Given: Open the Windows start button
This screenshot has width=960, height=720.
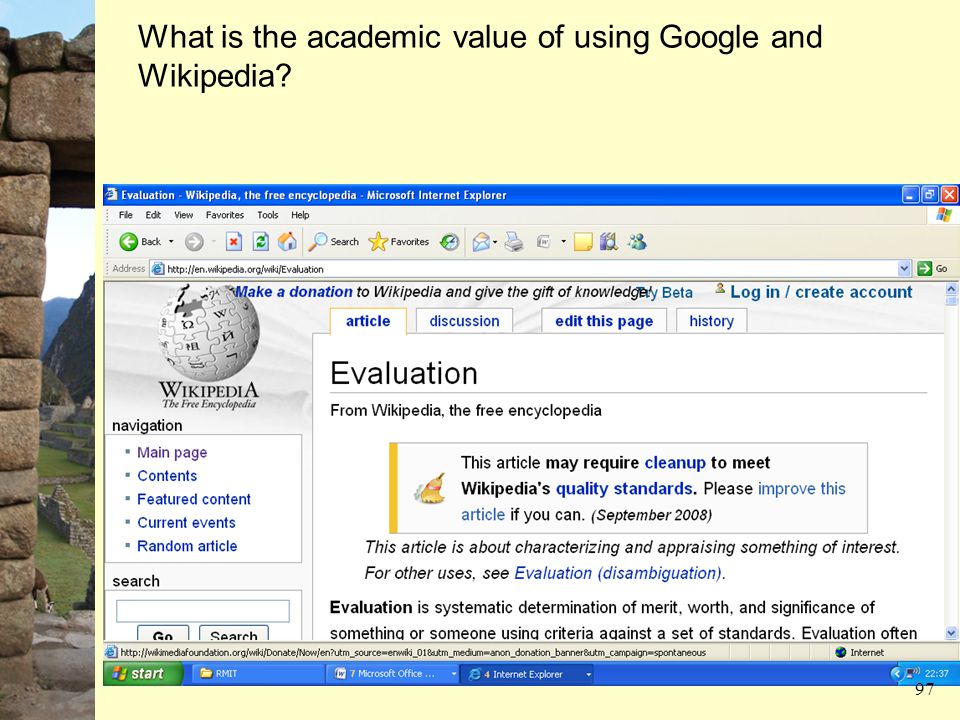Looking at the screenshot, I should (142, 673).
